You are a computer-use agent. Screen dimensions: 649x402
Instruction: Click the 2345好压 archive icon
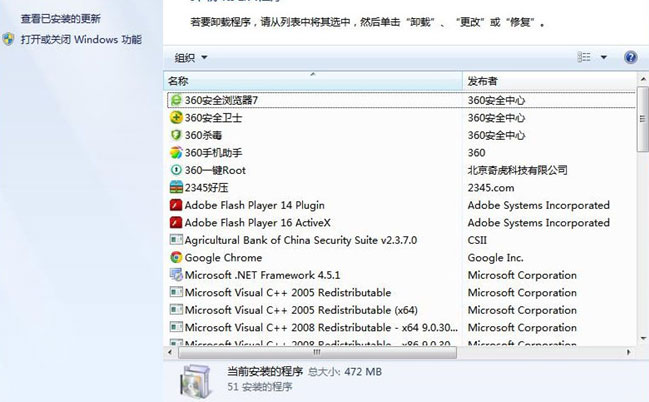(176, 188)
